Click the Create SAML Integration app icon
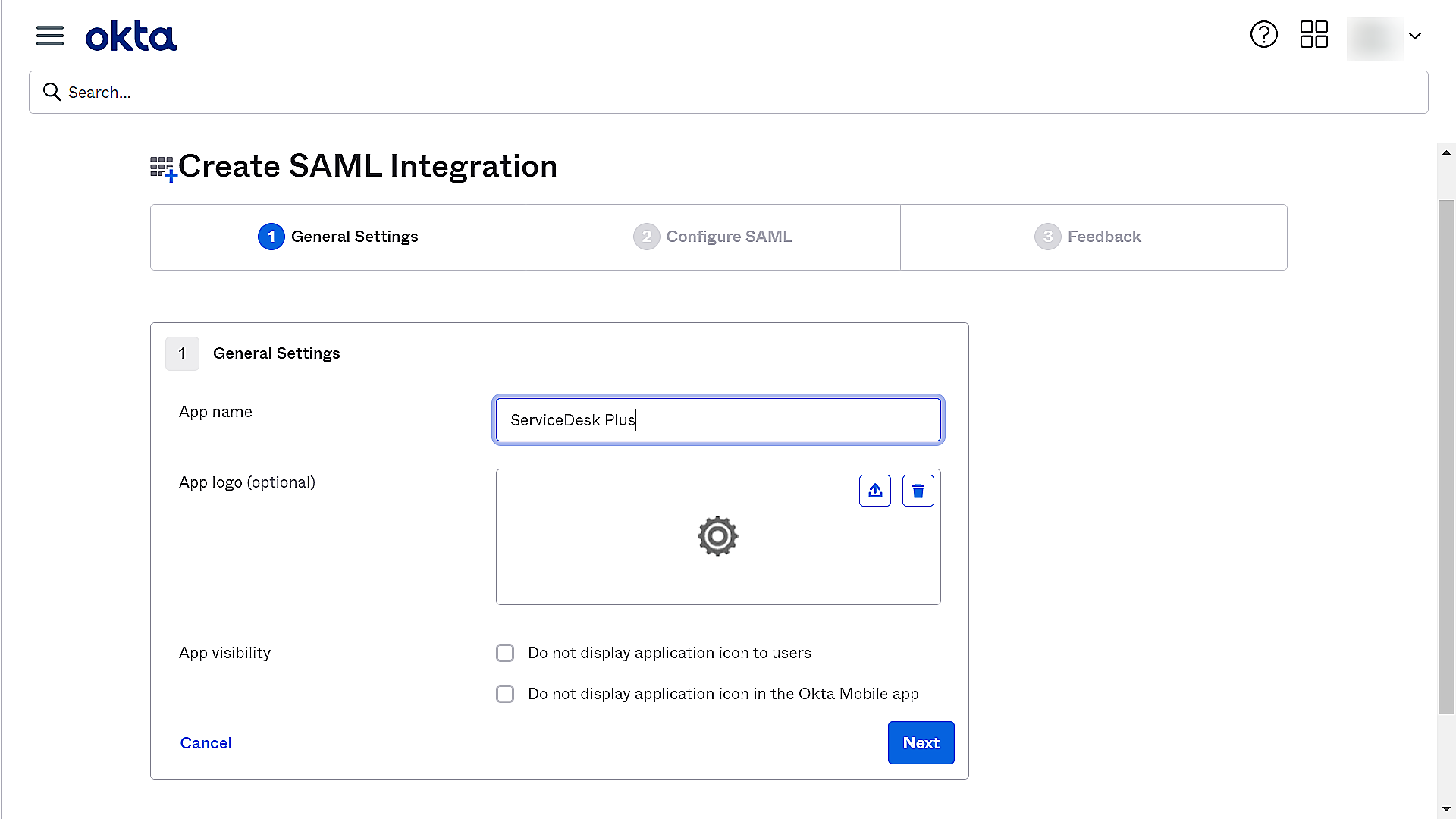This screenshot has width=1456, height=819. (x=163, y=169)
